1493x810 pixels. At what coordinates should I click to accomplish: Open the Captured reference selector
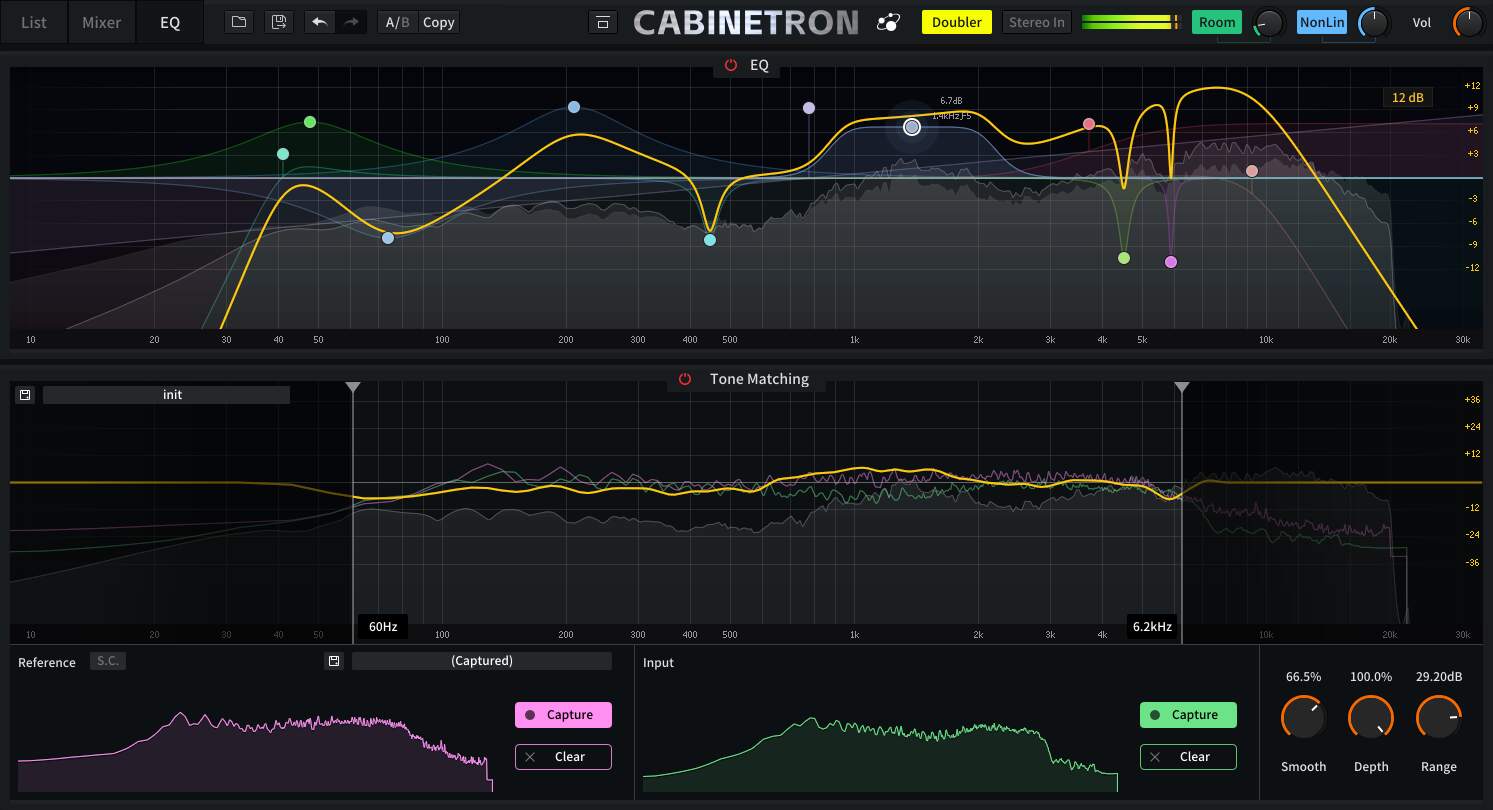tap(481, 660)
